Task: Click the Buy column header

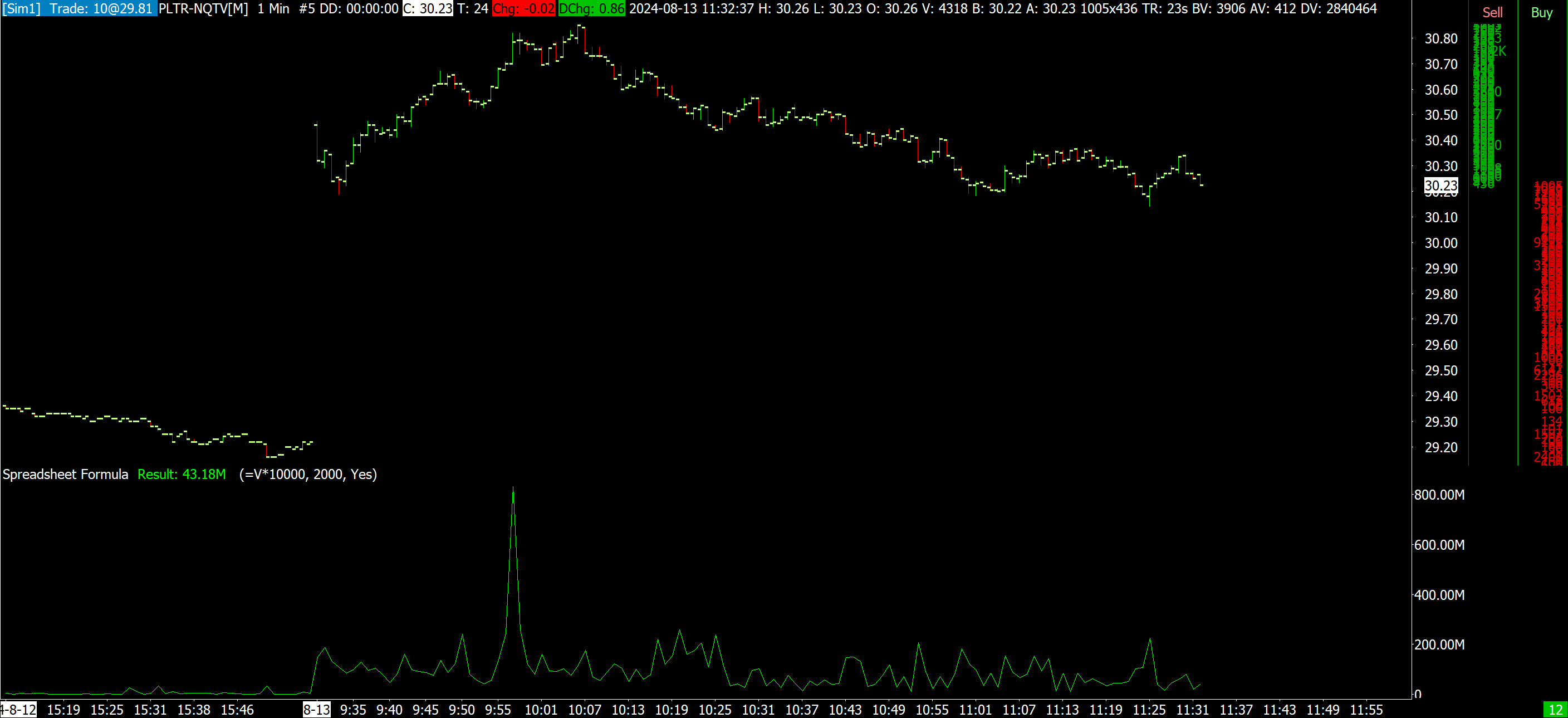Action: (x=1541, y=12)
